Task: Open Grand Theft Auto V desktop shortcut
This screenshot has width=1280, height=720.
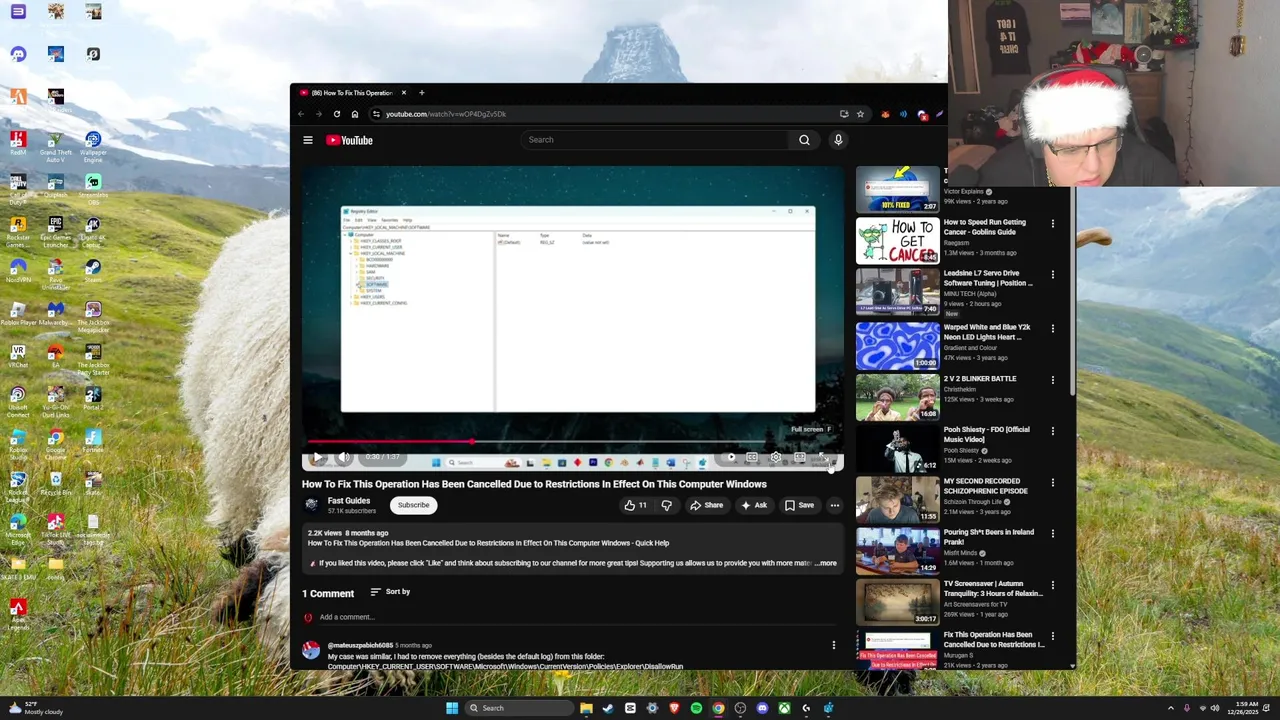Action: [x=56, y=147]
